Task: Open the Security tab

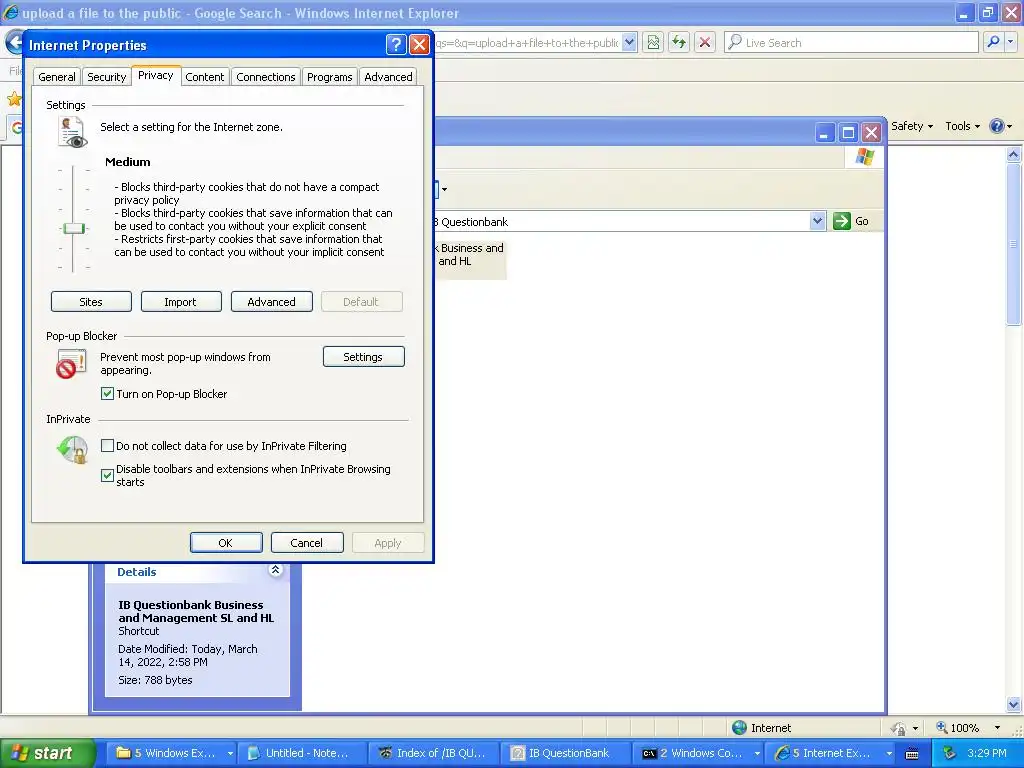Action: (106, 77)
